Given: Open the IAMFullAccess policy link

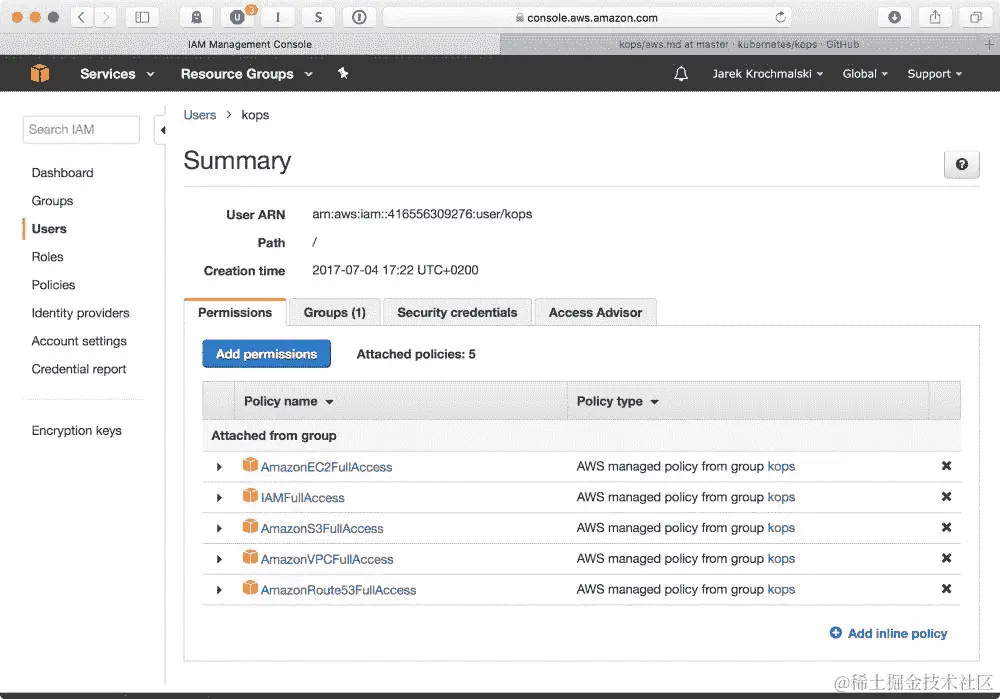Looking at the screenshot, I should tap(302, 498).
